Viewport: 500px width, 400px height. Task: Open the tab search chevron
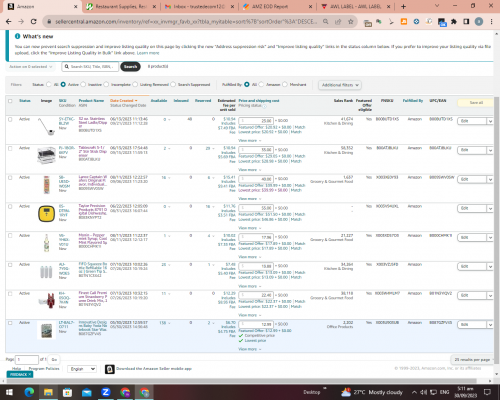[x=437, y=6]
